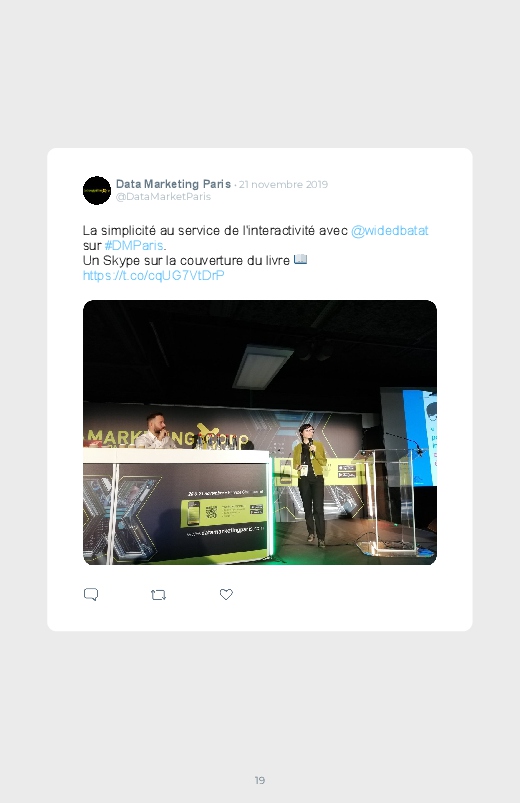The width and height of the screenshot is (520, 803).
Task: Open the conference stage photo
Action: point(260,432)
